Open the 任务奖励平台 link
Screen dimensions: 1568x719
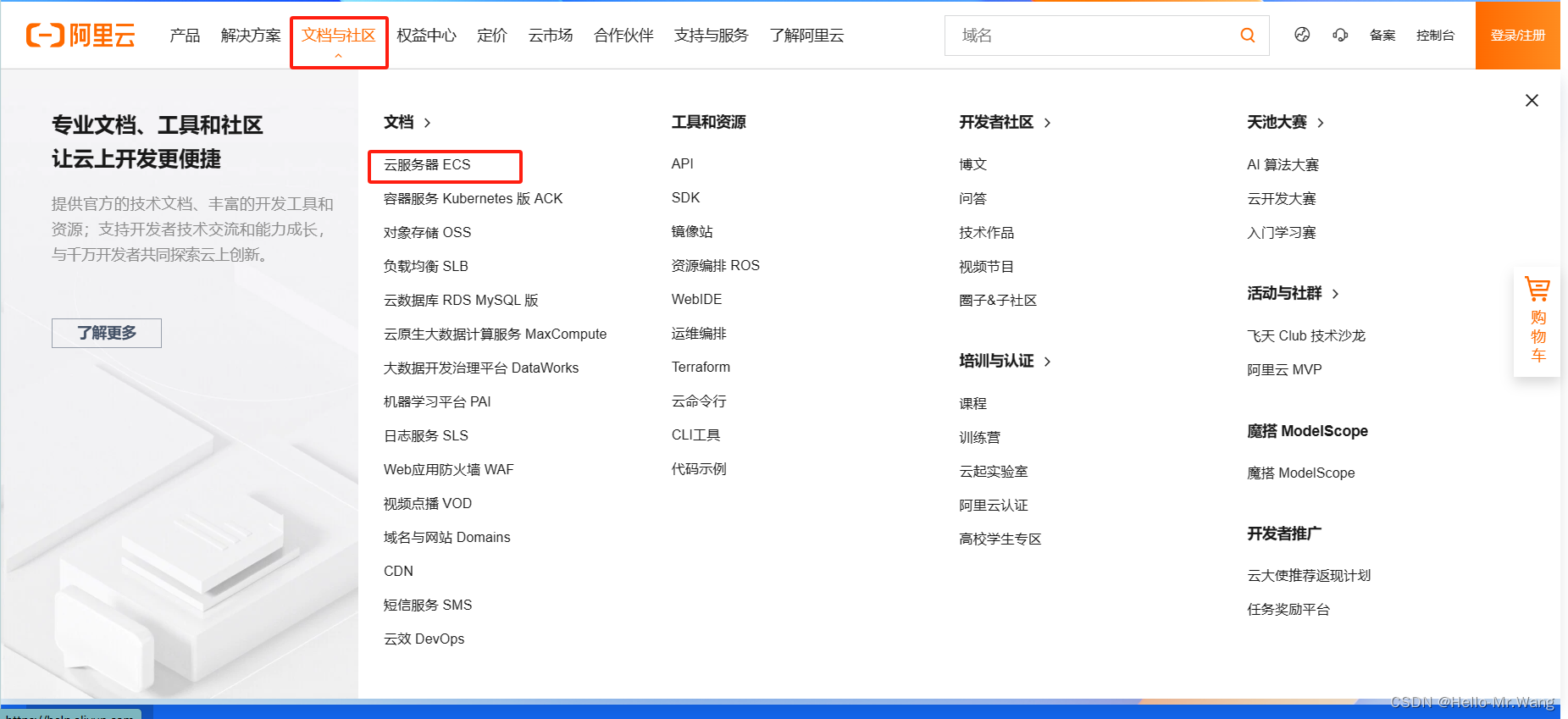[x=1288, y=609]
